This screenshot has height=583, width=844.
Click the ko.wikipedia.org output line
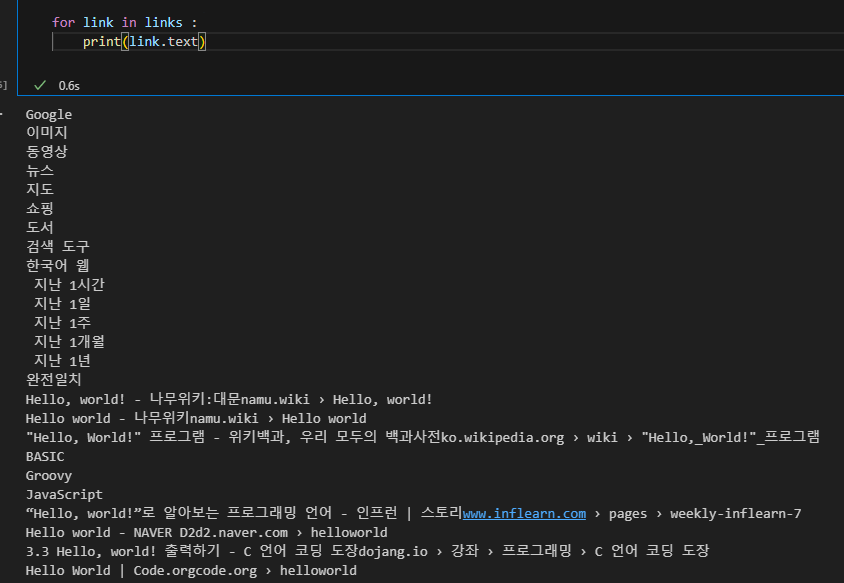[423, 437]
